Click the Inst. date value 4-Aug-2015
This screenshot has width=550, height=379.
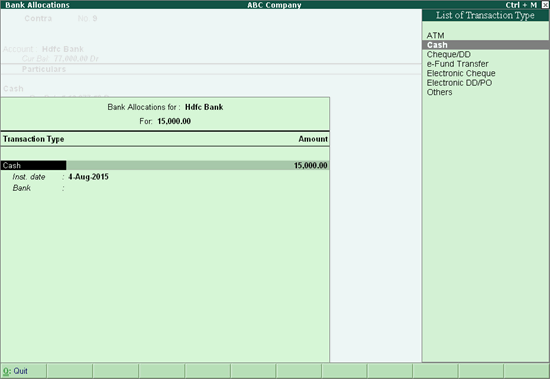(x=88, y=177)
